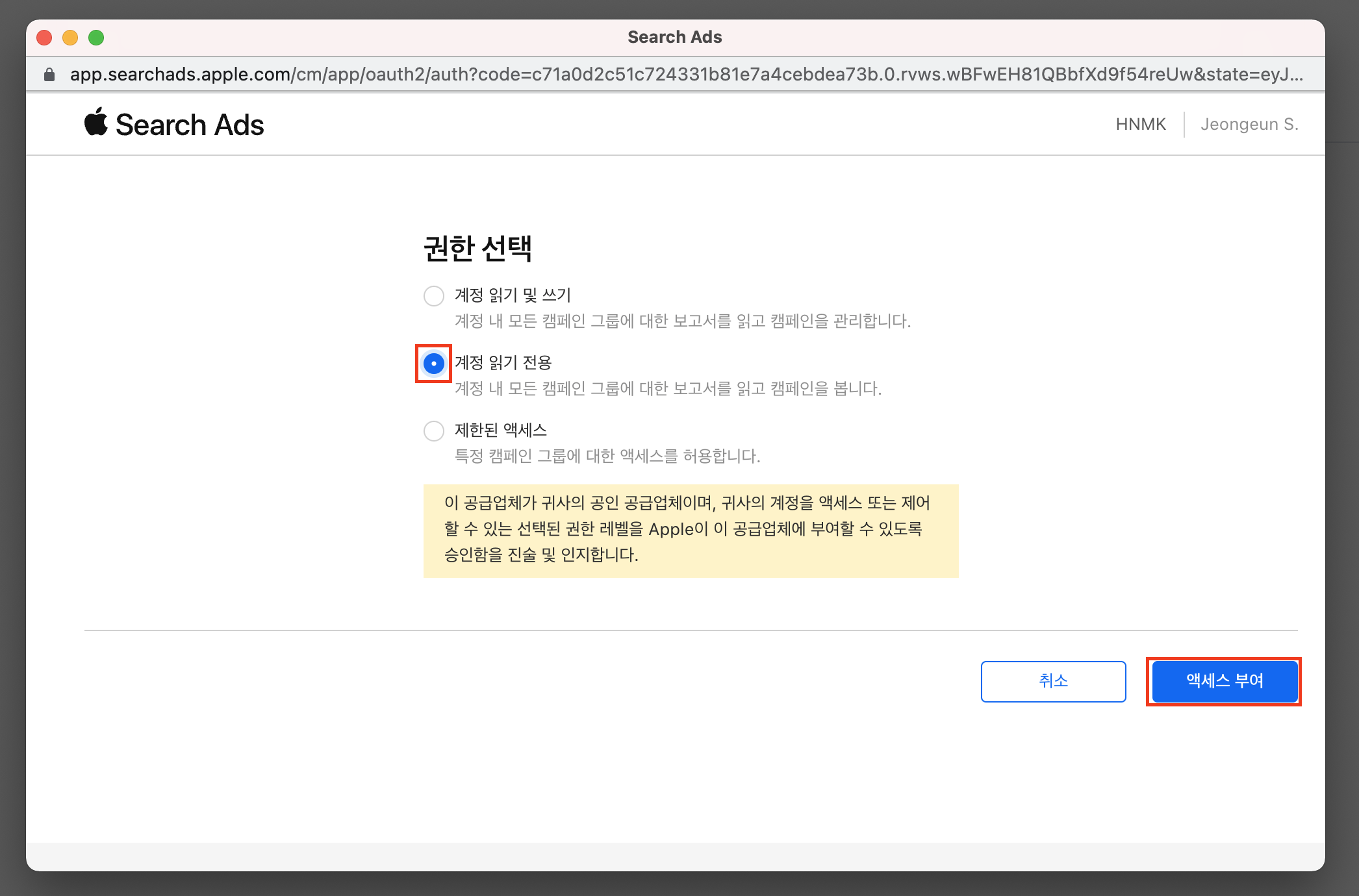Click the HNMK organization name
The width and height of the screenshot is (1359, 896).
pyautogui.click(x=1141, y=124)
